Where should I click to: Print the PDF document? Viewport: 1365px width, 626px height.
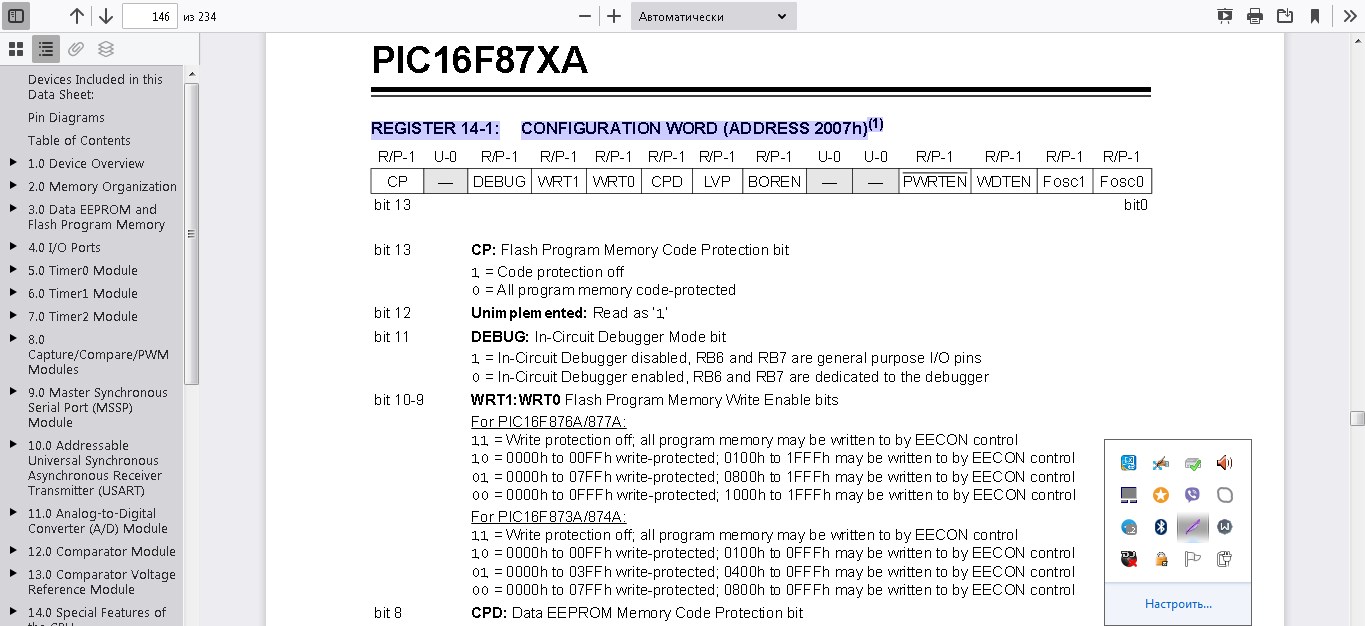(1255, 16)
